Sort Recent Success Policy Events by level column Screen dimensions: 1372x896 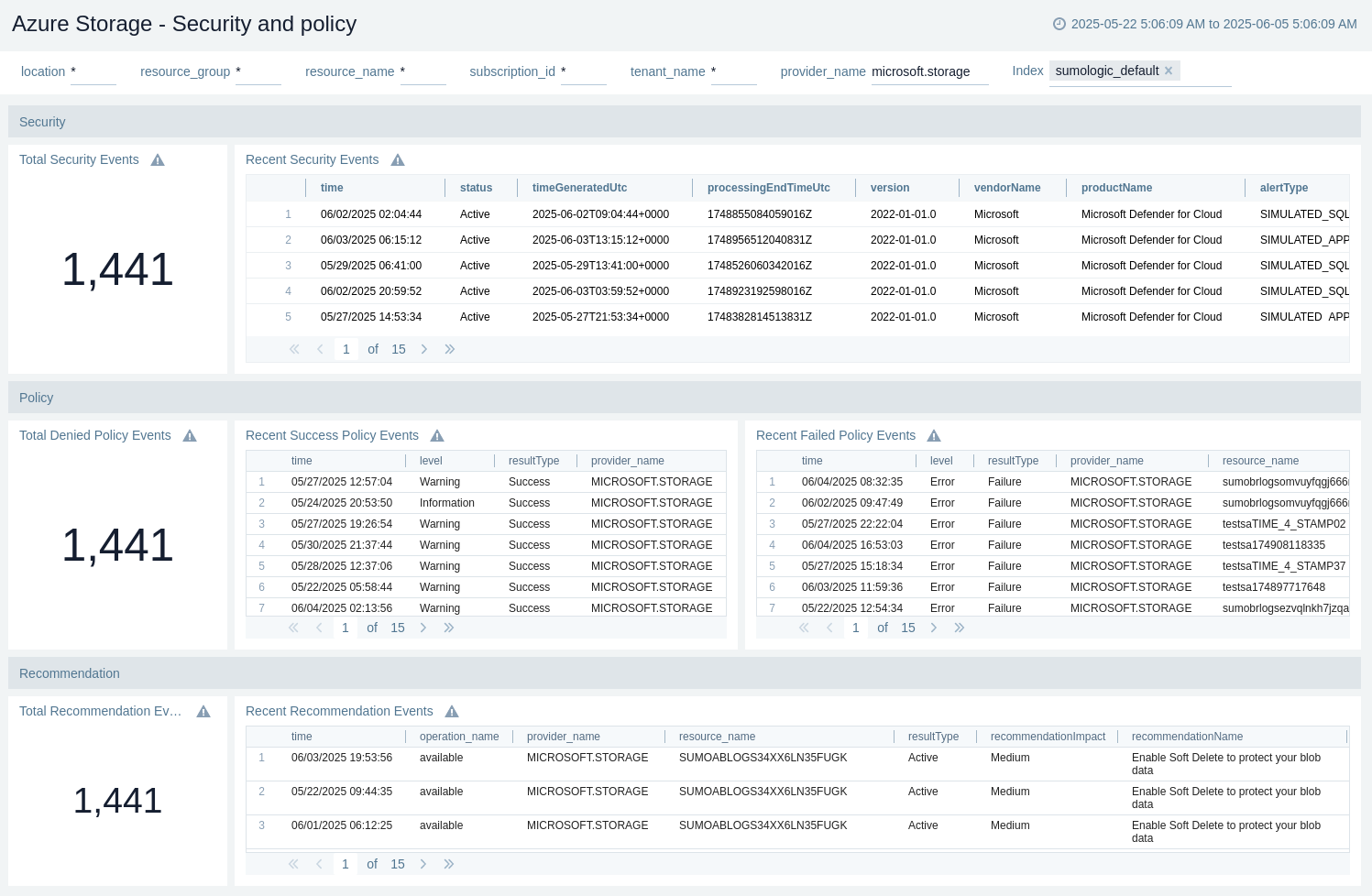click(x=431, y=461)
